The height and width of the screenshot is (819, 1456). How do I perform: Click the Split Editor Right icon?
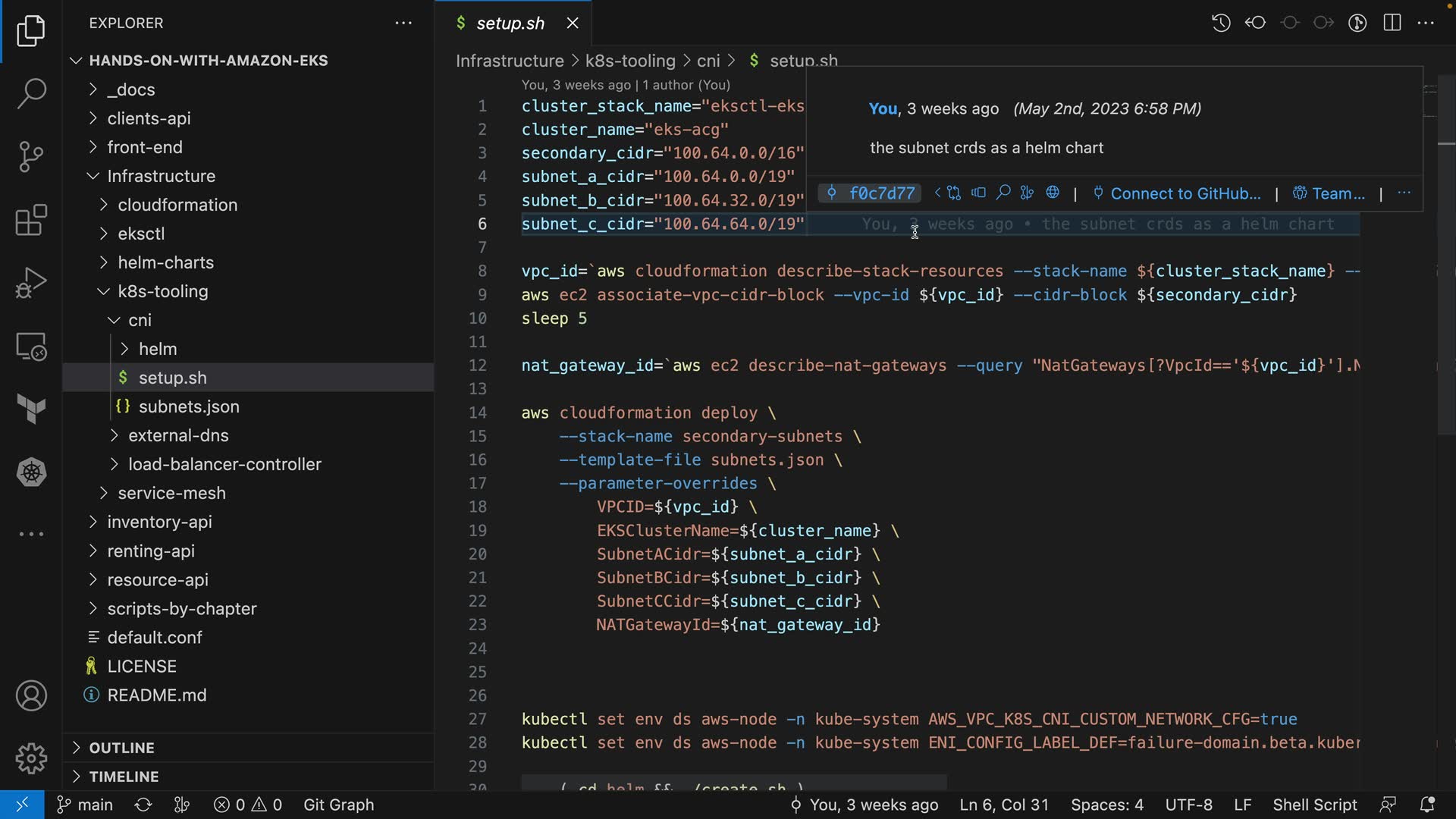pos(1392,23)
